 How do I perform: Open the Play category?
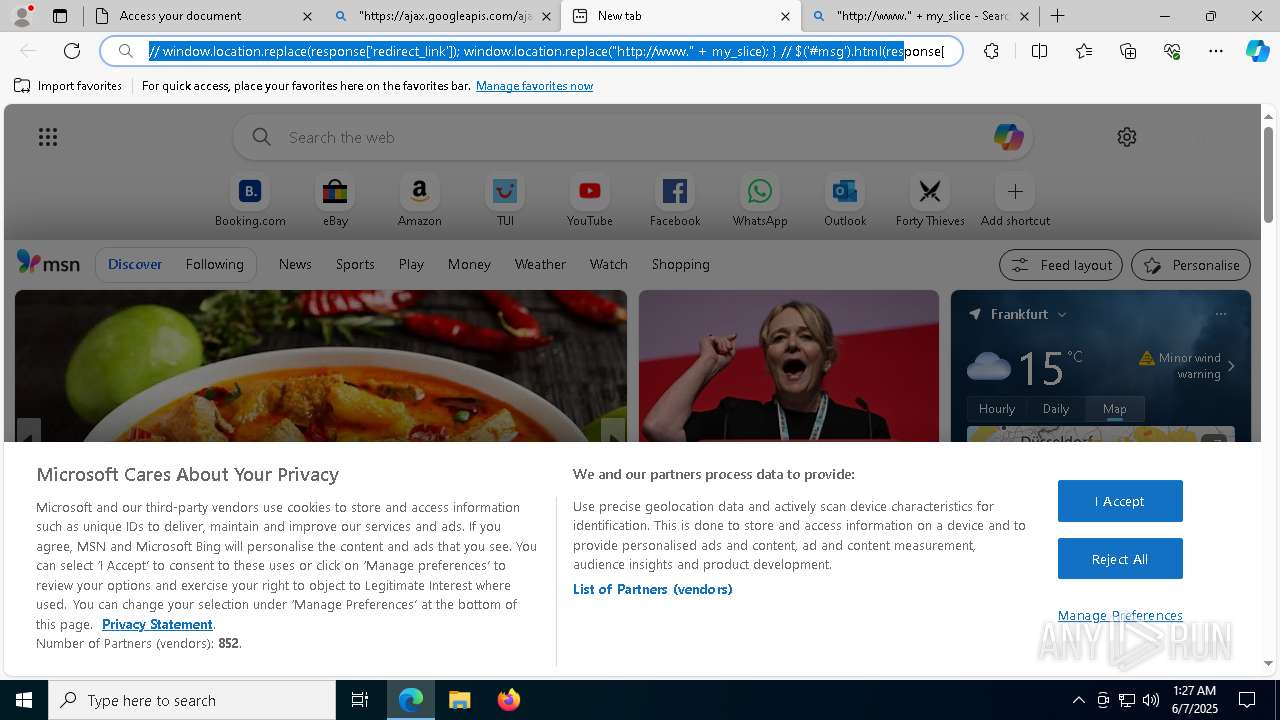411,264
